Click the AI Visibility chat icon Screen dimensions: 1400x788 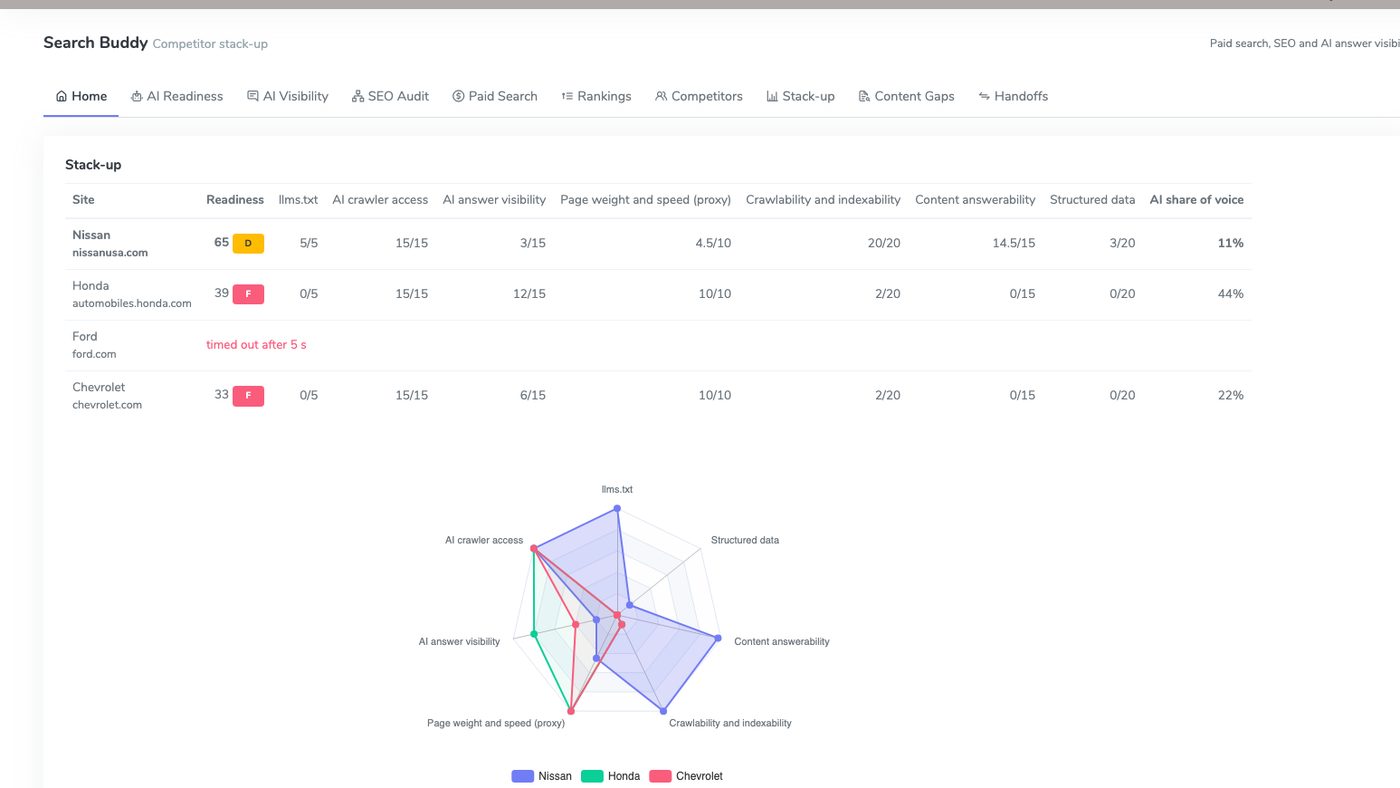coord(253,97)
